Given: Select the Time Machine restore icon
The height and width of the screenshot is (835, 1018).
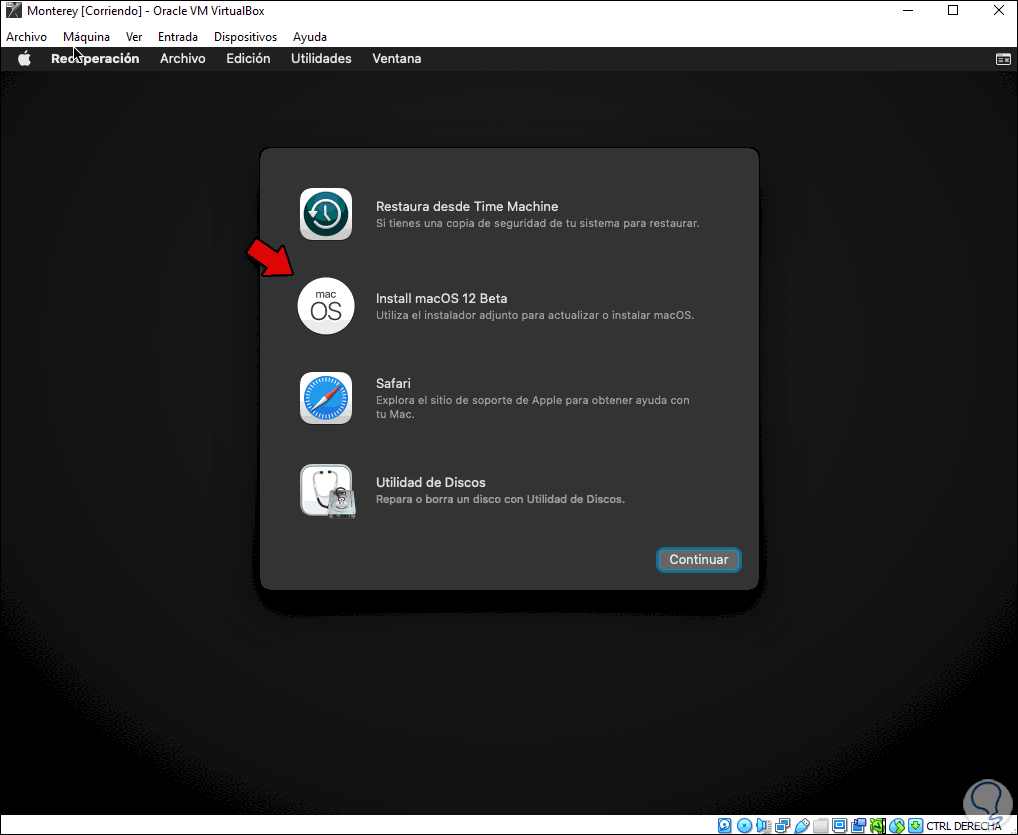Looking at the screenshot, I should point(326,214).
